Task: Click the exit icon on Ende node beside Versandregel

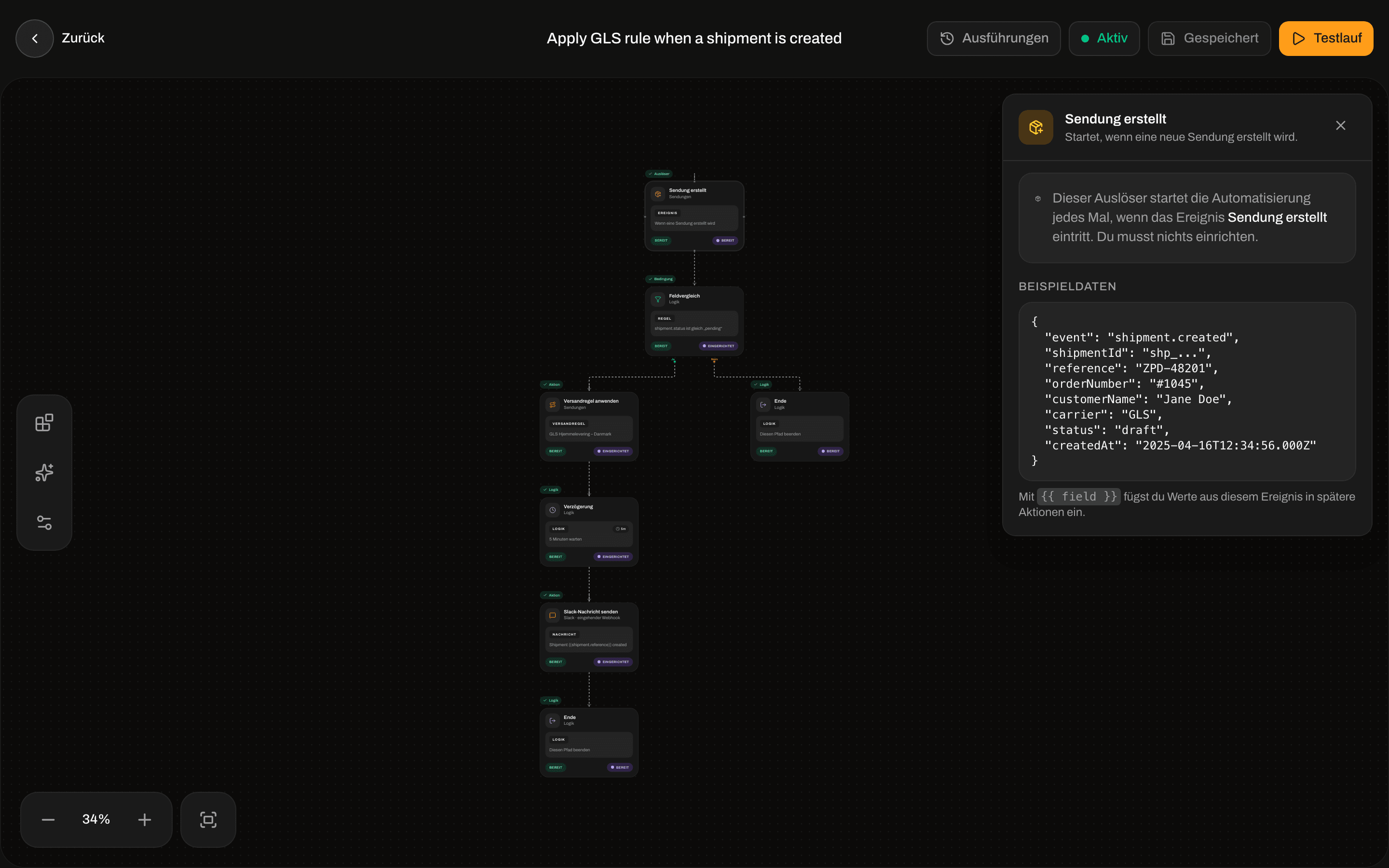Action: pos(763,405)
